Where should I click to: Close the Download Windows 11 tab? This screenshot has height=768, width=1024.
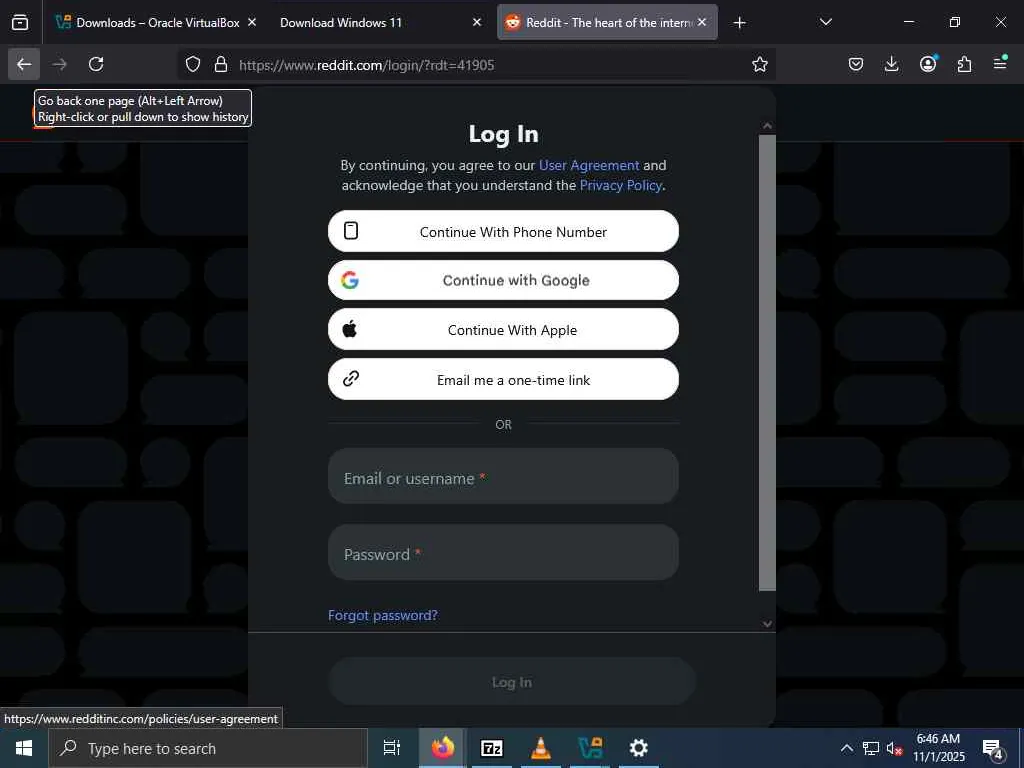(x=477, y=22)
